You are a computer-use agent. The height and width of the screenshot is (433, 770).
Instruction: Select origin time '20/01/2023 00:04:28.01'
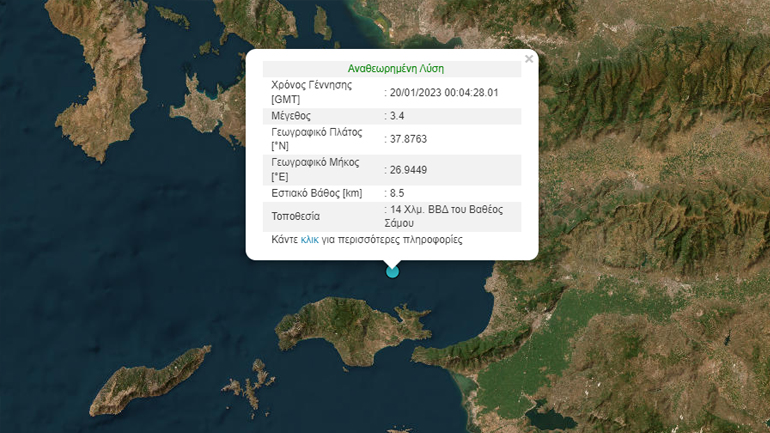pyautogui.click(x=443, y=93)
